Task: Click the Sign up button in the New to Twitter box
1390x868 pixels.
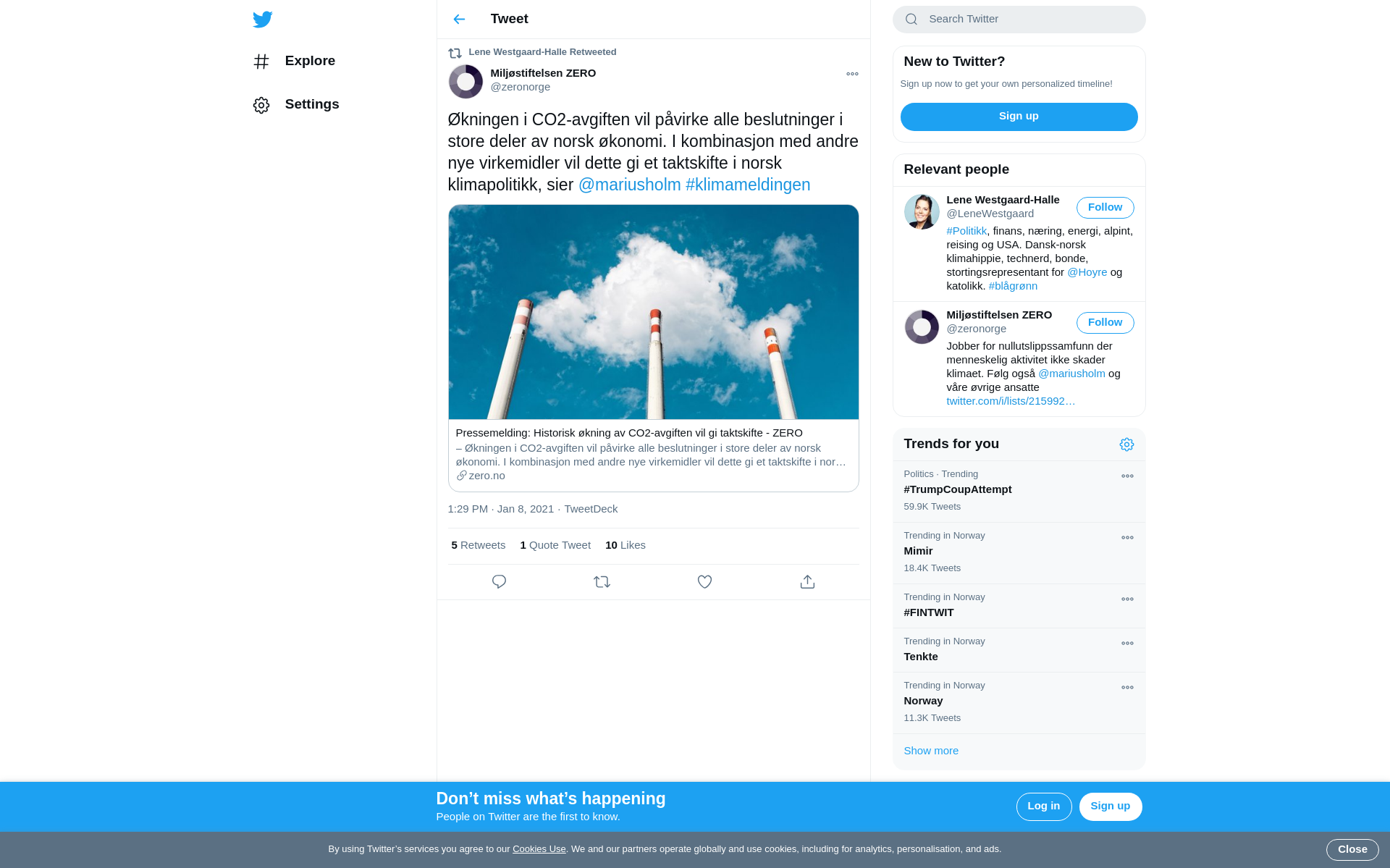Action: [1019, 117]
